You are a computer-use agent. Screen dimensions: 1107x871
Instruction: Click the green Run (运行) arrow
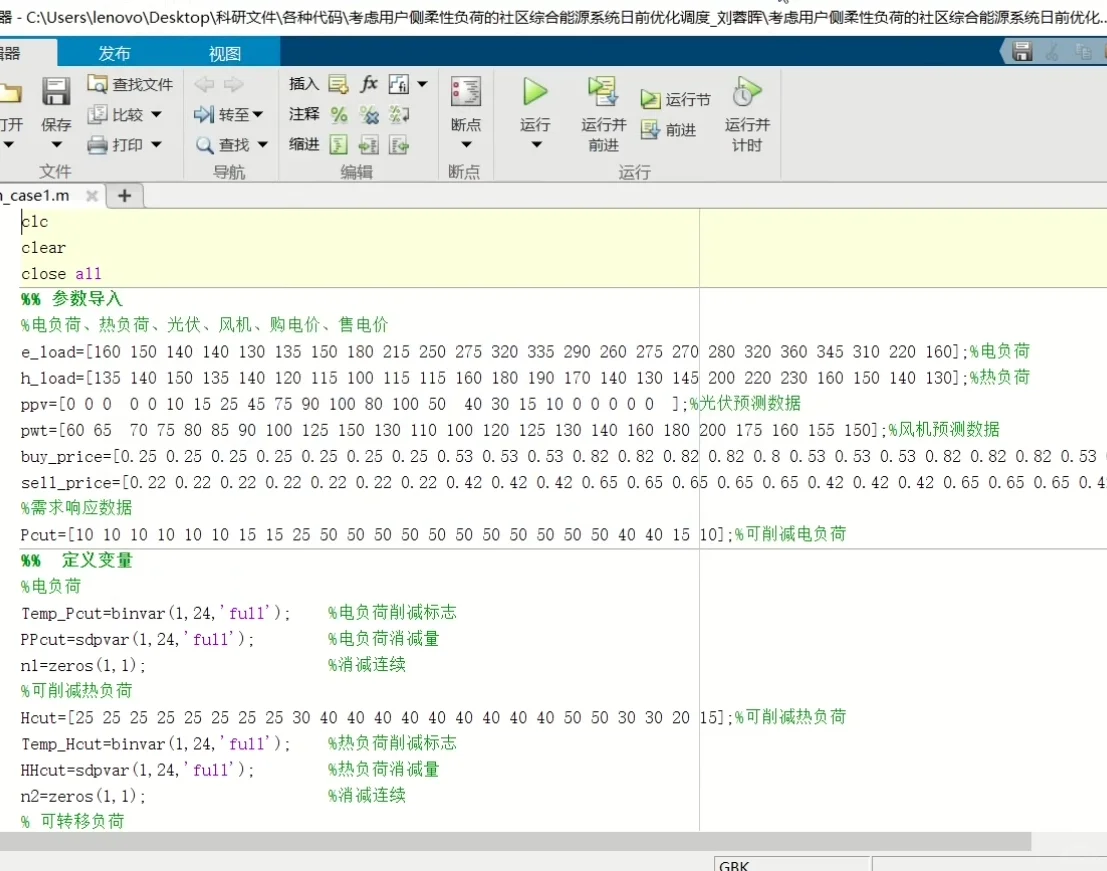(x=535, y=92)
